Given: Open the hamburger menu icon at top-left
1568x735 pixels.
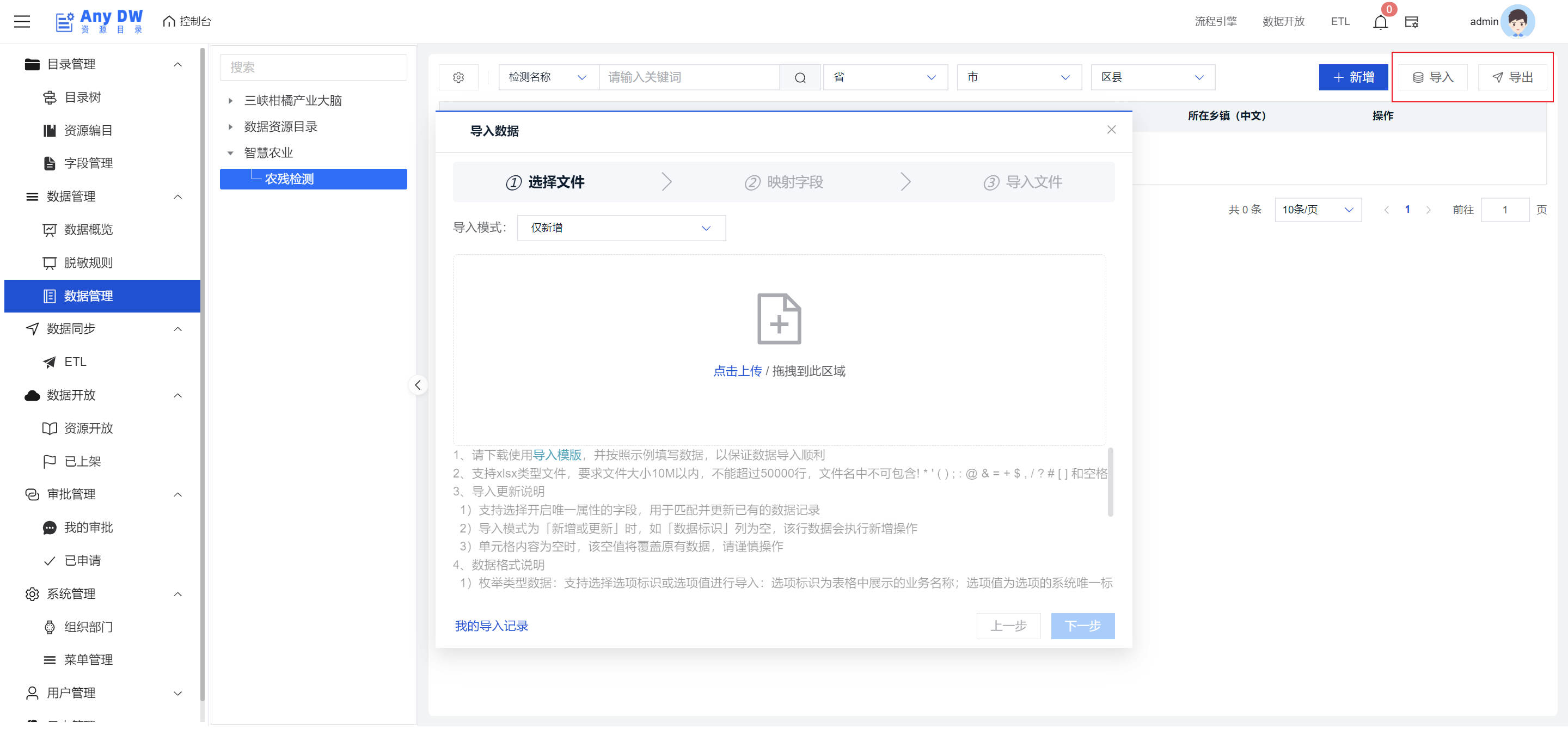Looking at the screenshot, I should click(22, 22).
